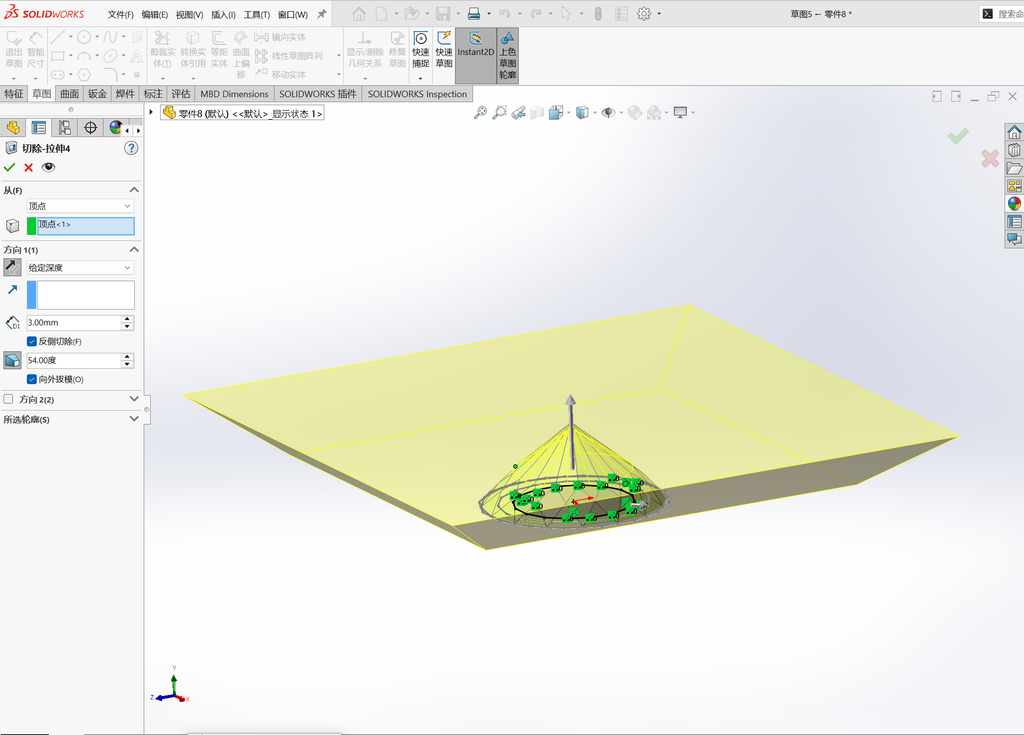The image size is (1024, 735).
Task: Decrease draft angle with 54.00度 down stepper
Action: click(127, 364)
